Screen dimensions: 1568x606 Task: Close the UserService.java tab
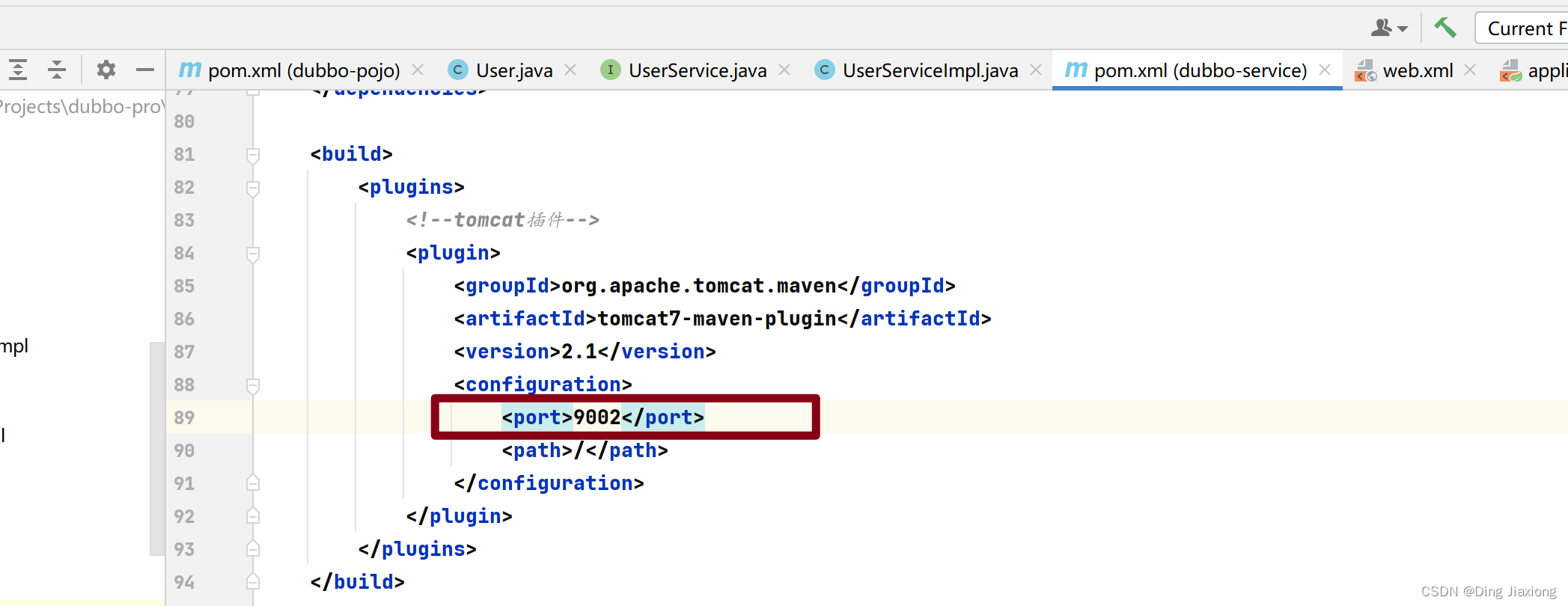(x=784, y=70)
